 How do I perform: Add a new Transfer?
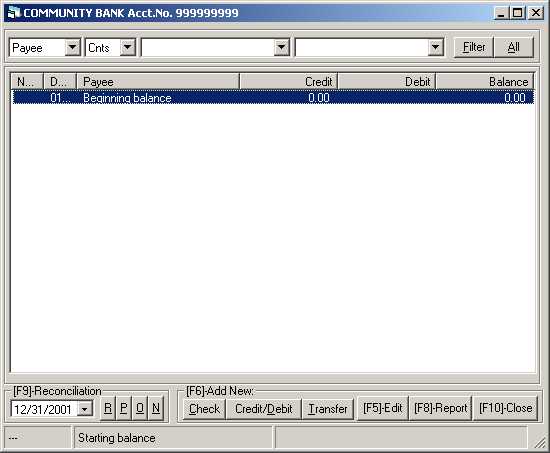point(328,409)
